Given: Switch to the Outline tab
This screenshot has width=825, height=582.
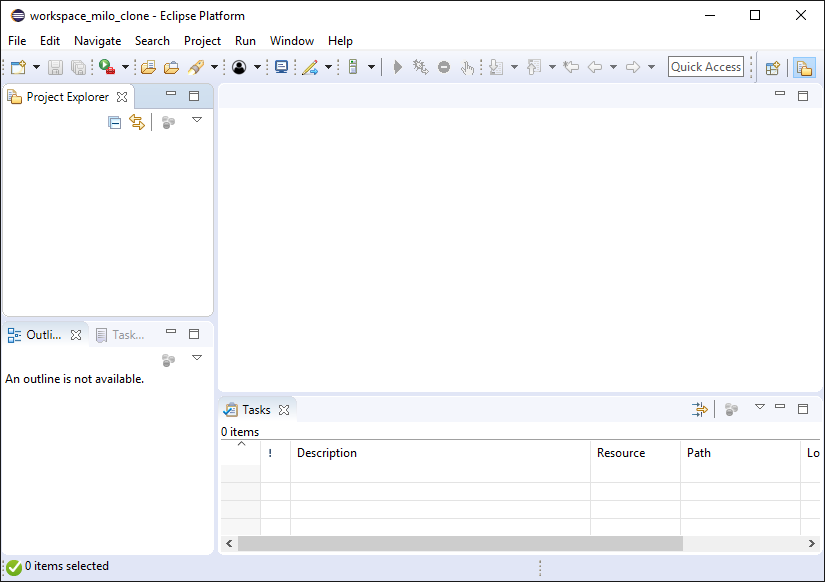Looking at the screenshot, I should pyautogui.click(x=43, y=335).
